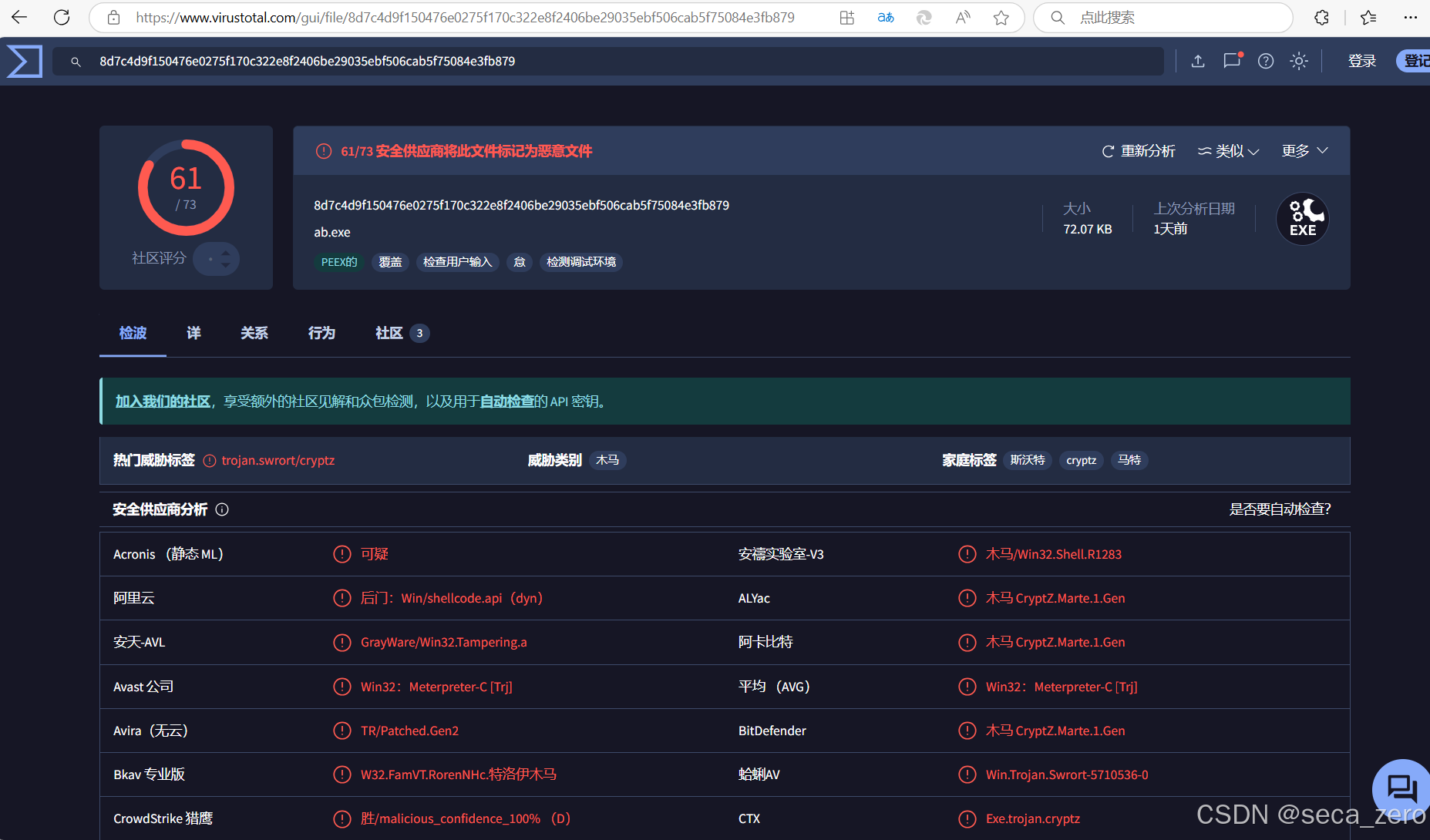Click the PEEX的 tag
Image resolution: width=1430 pixels, height=840 pixels.
[x=339, y=262]
